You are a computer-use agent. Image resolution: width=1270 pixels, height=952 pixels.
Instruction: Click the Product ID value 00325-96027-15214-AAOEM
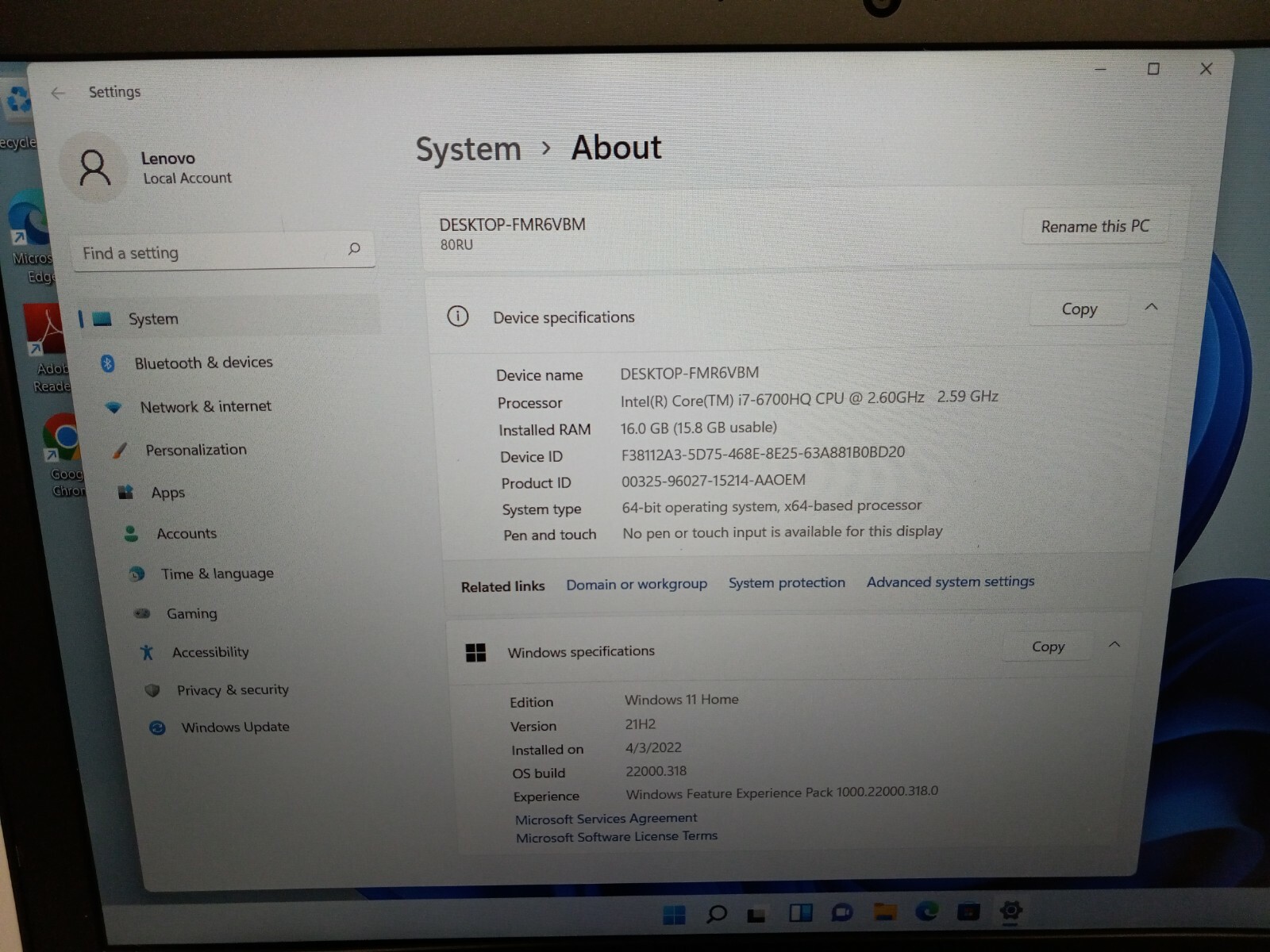[x=714, y=481]
